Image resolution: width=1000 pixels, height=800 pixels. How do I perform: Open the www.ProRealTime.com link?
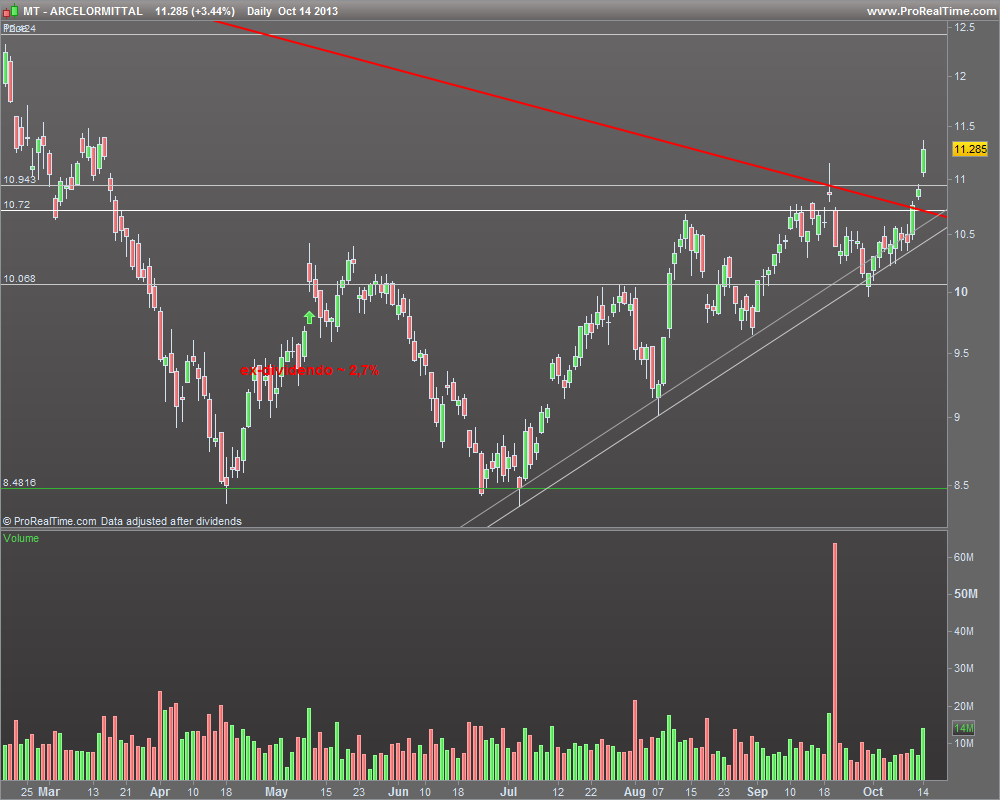point(931,11)
